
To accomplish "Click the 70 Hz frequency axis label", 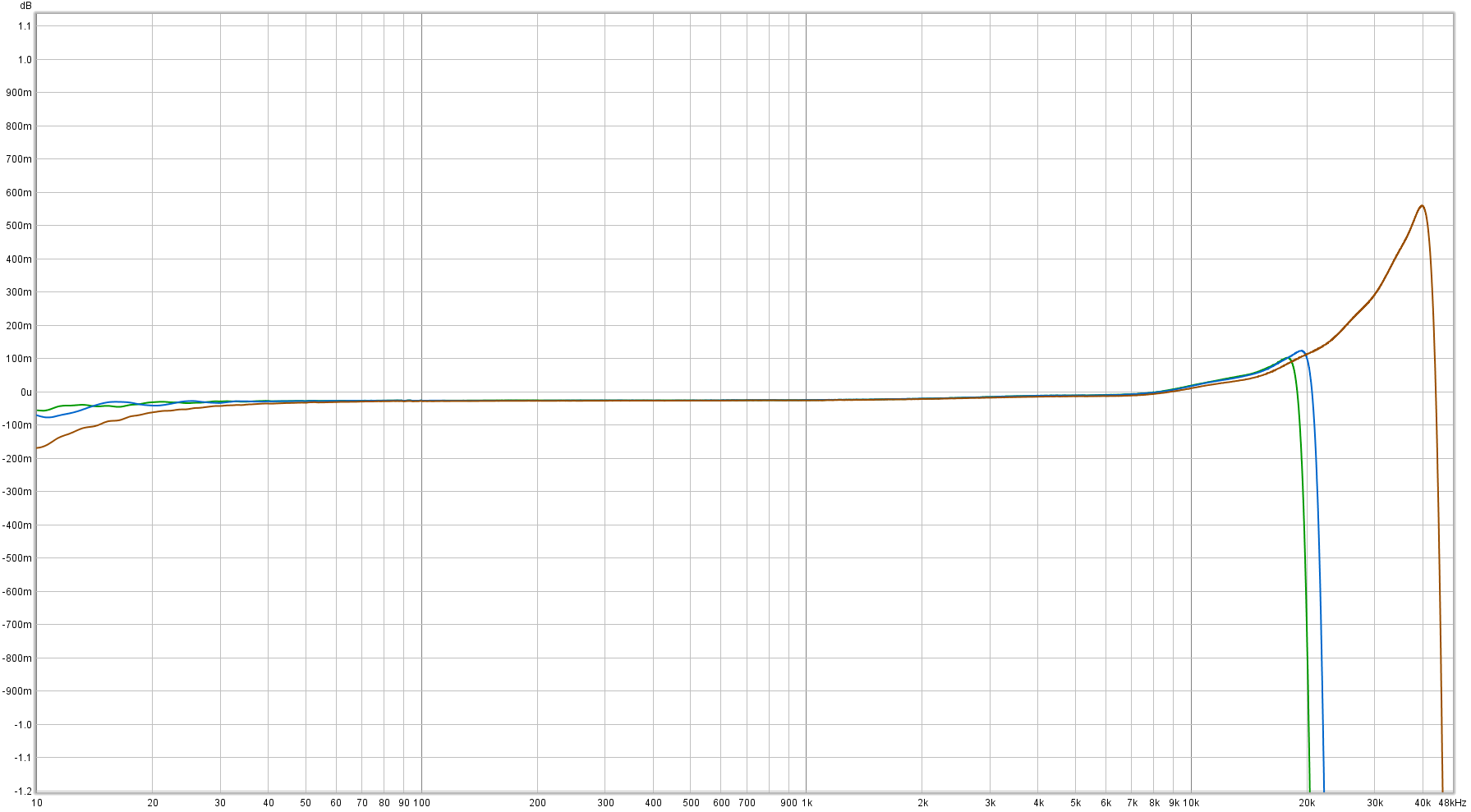I will pyautogui.click(x=362, y=803).
